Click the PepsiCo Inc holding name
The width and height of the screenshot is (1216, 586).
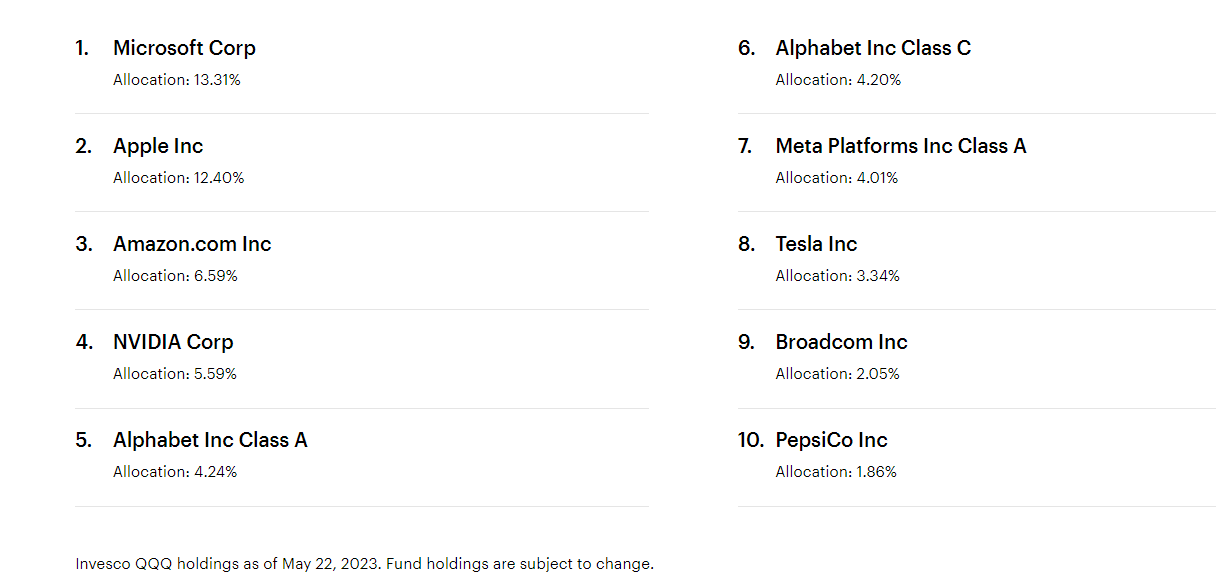pyautogui.click(x=831, y=440)
